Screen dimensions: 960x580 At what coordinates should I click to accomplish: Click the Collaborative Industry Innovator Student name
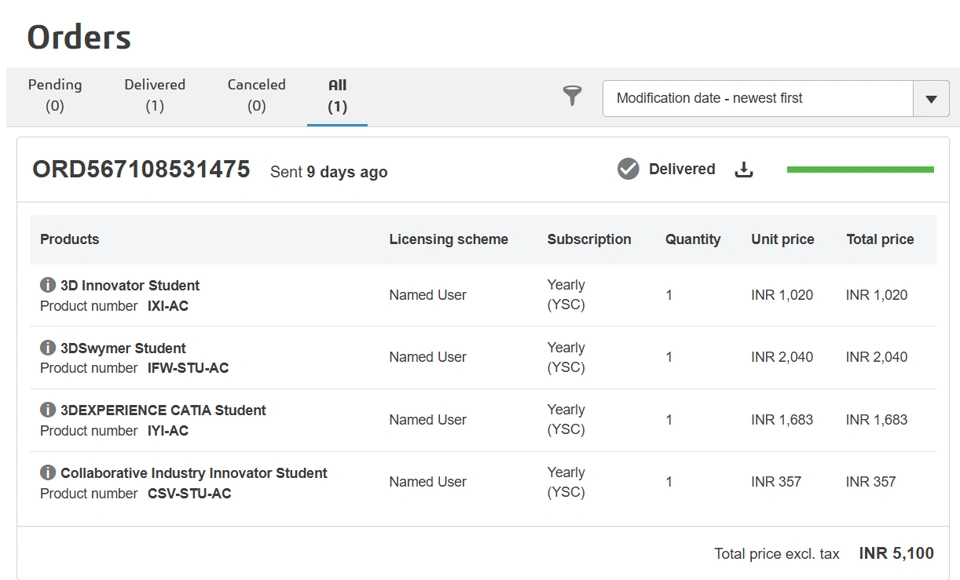[x=194, y=473]
